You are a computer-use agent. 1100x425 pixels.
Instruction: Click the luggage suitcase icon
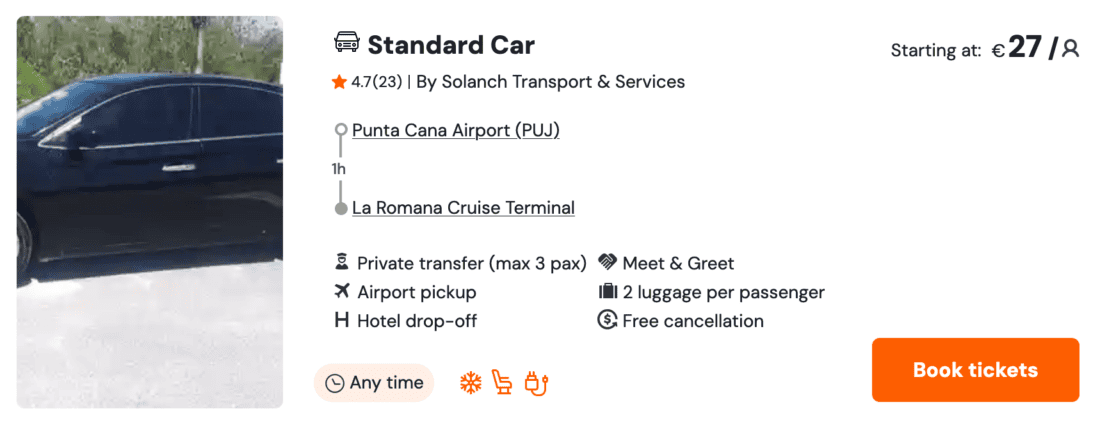607,292
